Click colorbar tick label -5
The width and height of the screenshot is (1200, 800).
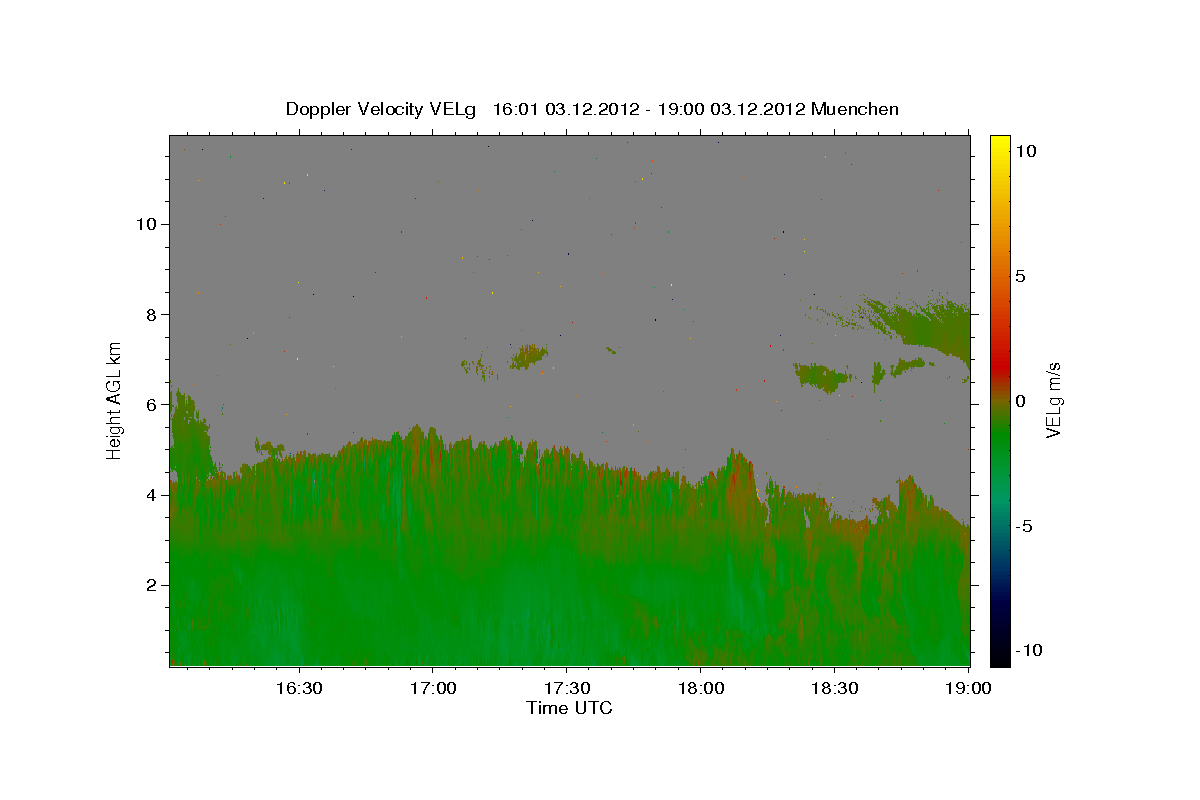(x=1026, y=526)
